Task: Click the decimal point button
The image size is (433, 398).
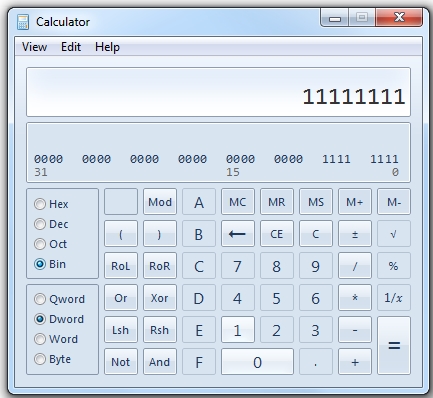Action: click(316, 362)
